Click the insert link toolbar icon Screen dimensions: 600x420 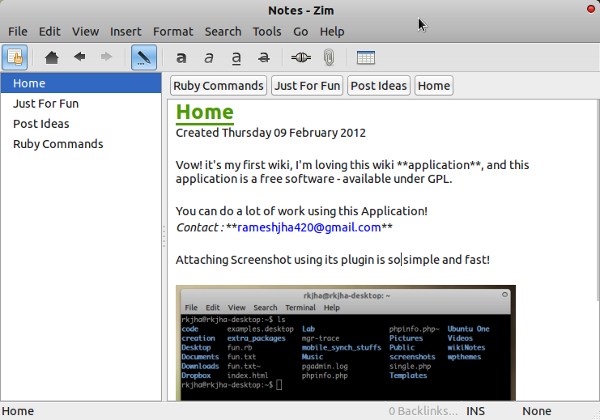[x=300, y=57]
